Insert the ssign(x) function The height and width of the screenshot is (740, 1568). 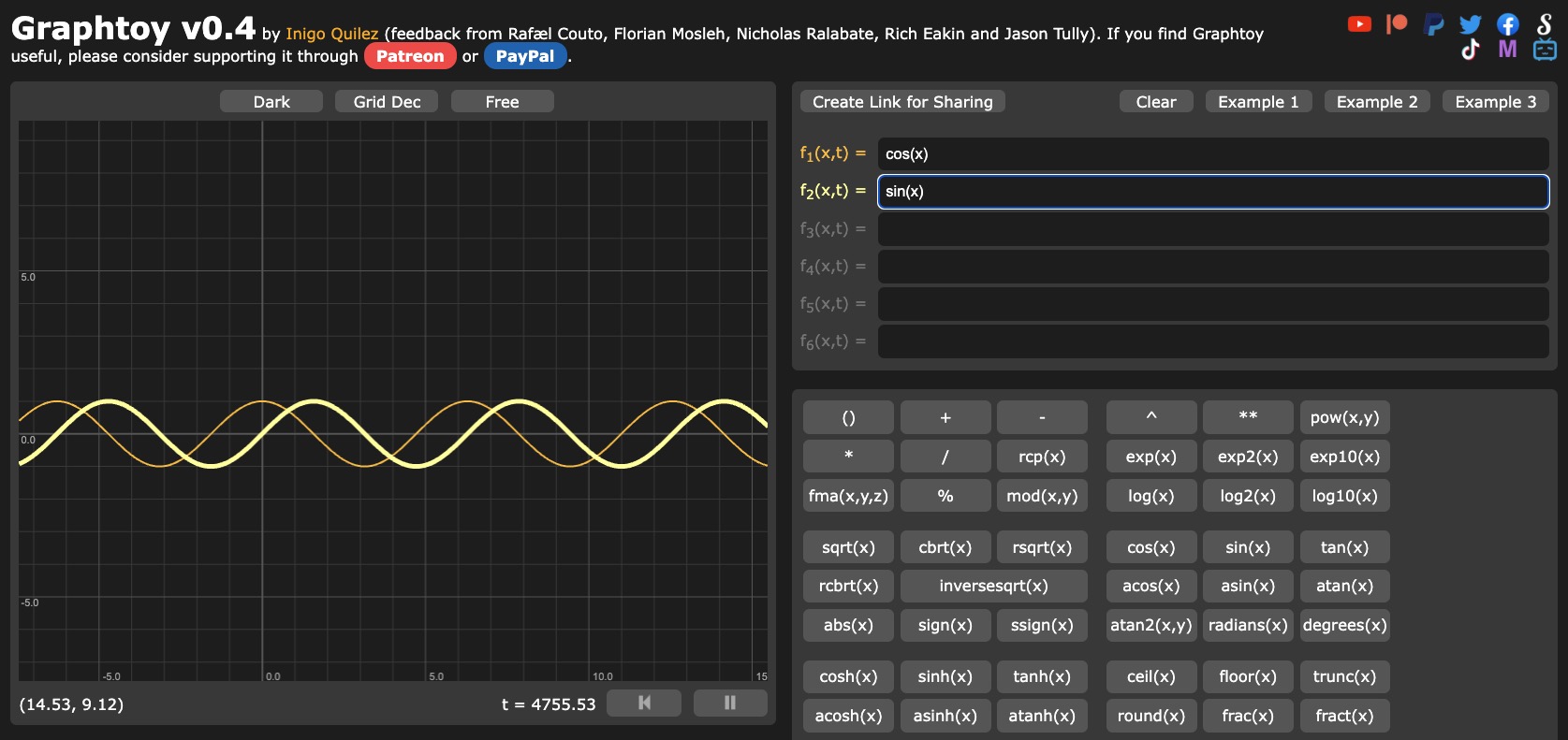tap(1042, 625)
